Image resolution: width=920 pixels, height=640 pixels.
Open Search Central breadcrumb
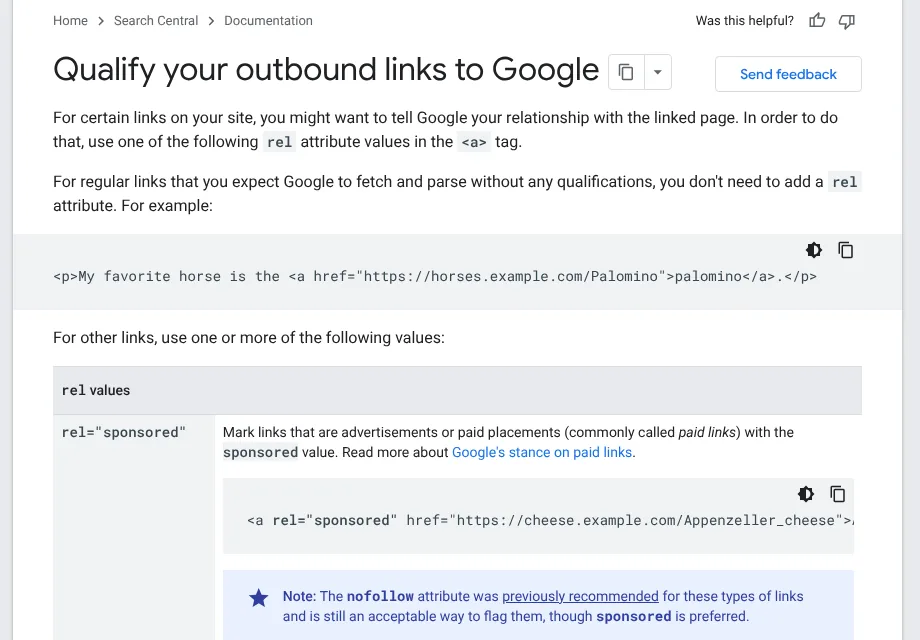(x=155, y=21)
